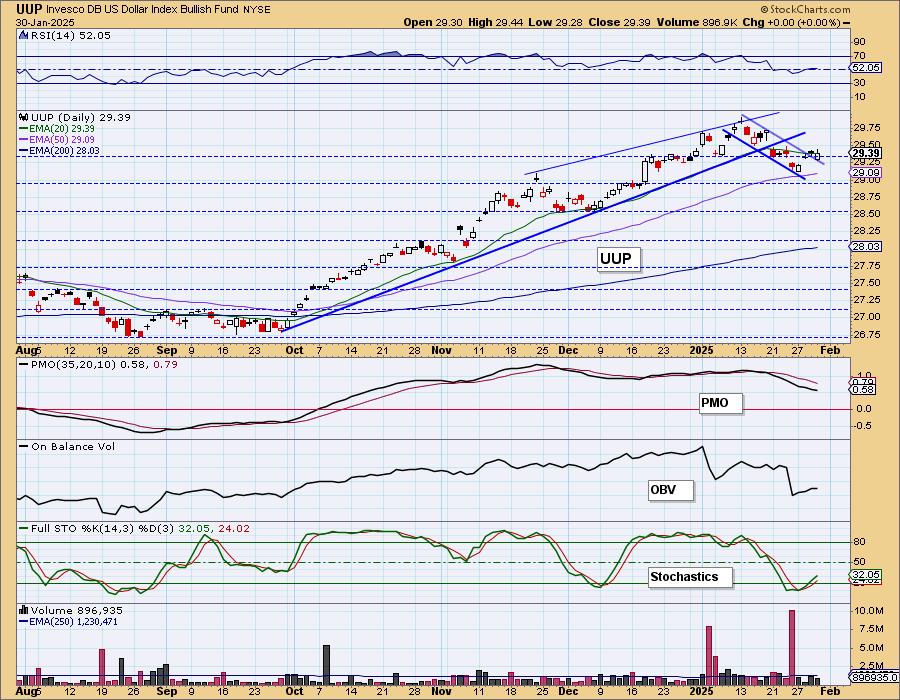Click the Sep label under the price panel

166,350
